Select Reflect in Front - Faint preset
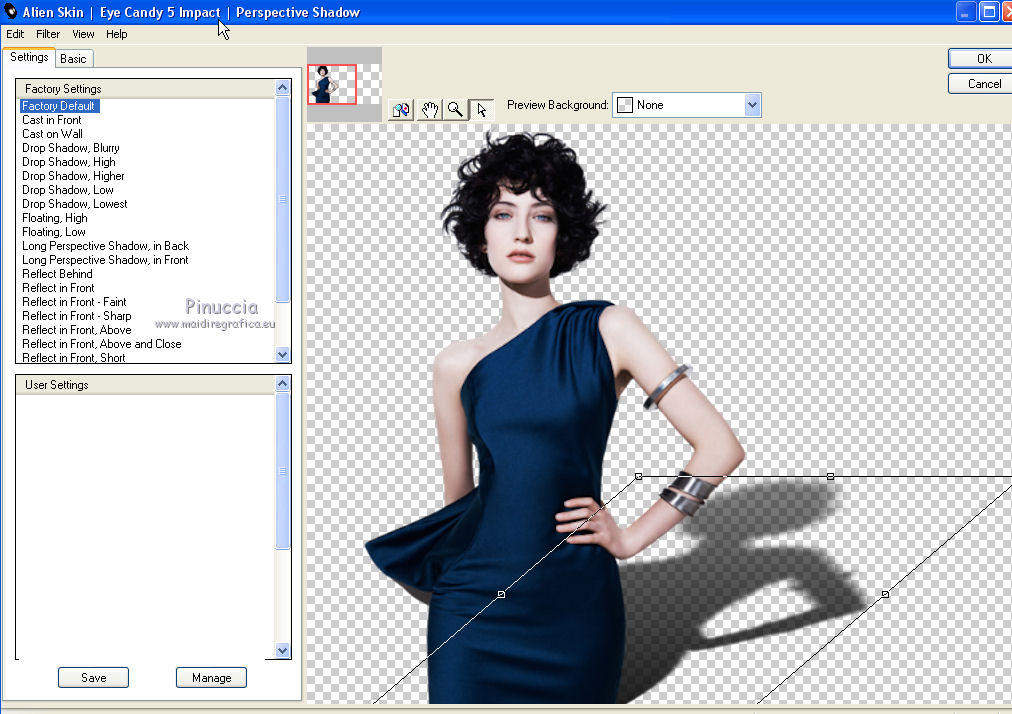The height and width of the screenshot is (714, 1012). click(74, 302)
